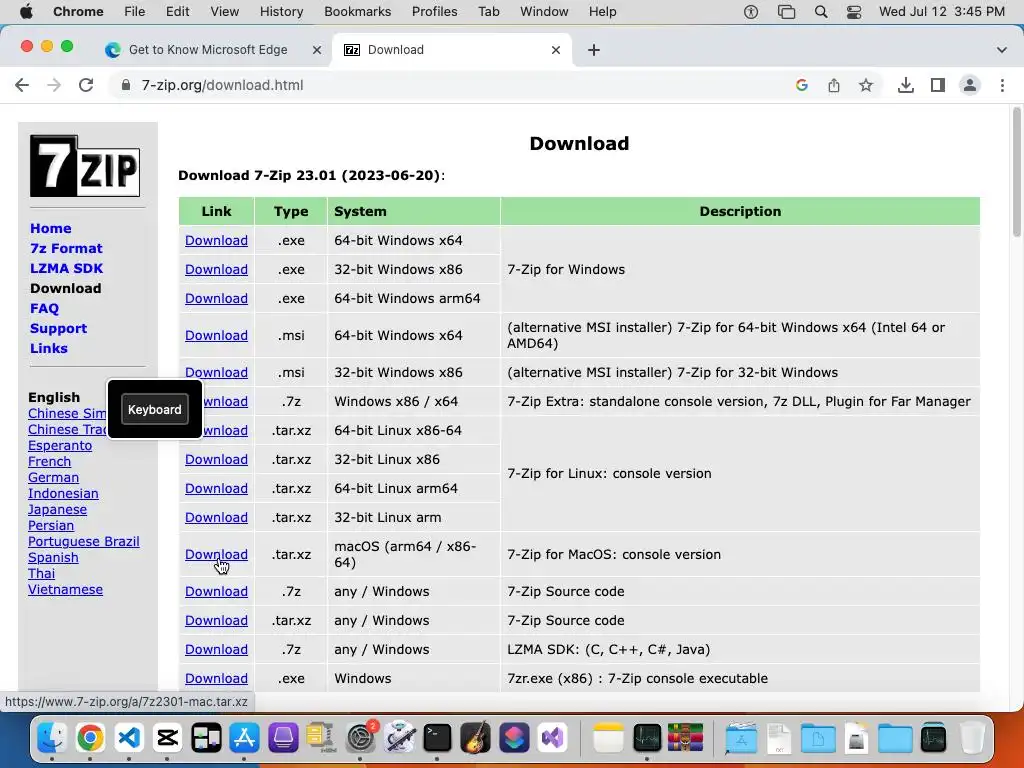Launch GarageBand from dock
This screenshot has width=1024, height=768.
(x=475, y=738)
